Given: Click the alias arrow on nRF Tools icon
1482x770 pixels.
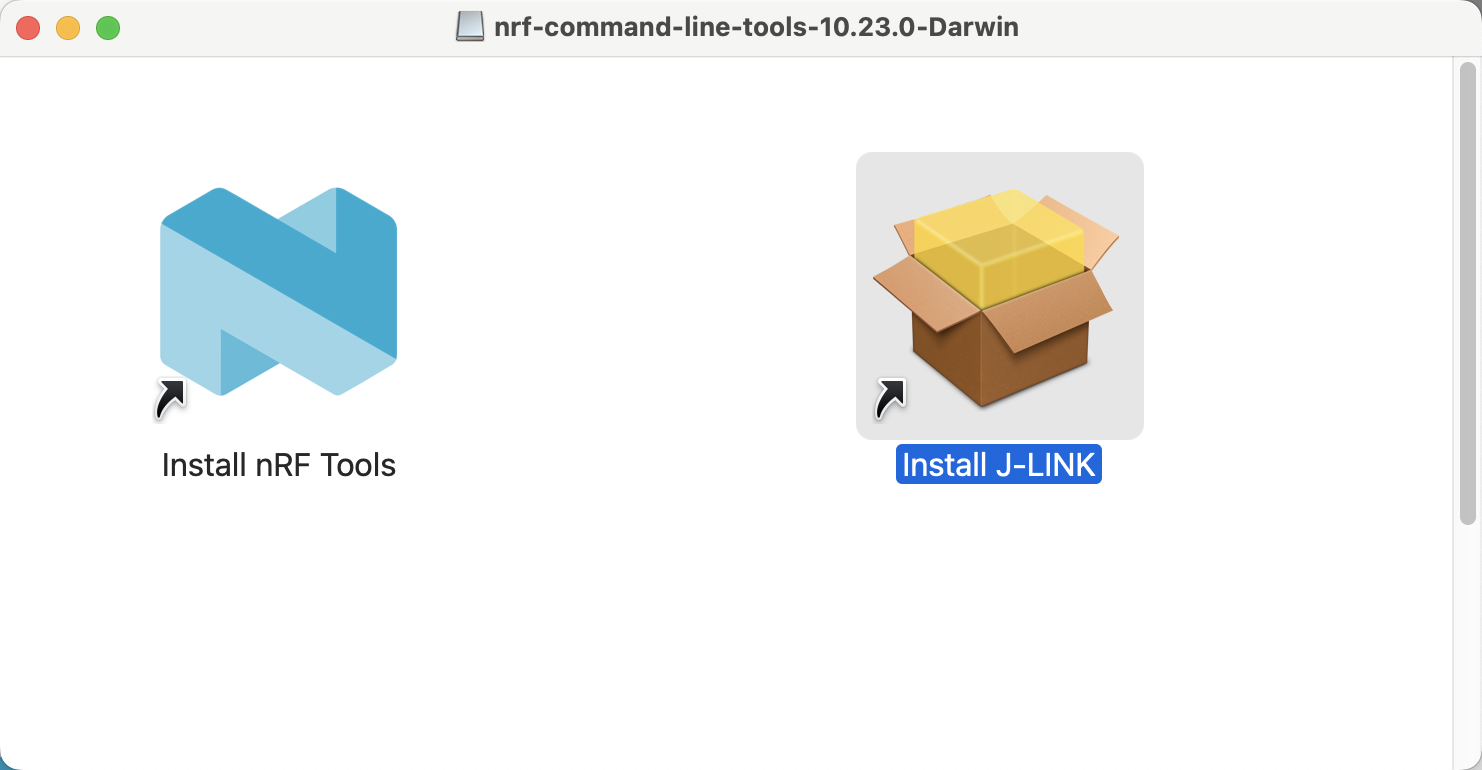Looking at the screenshot, I should (x=170, y=398).
